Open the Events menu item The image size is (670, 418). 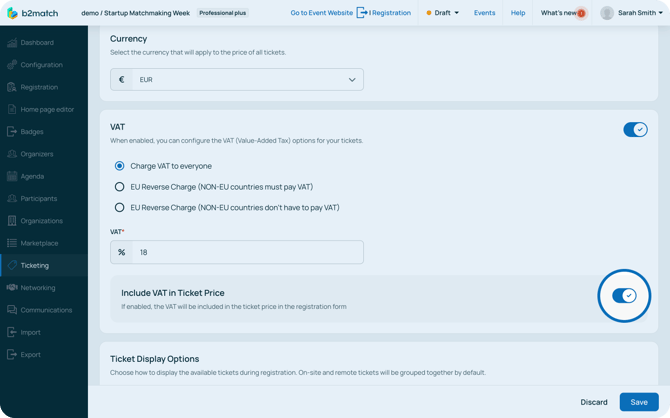click(484, 13)
